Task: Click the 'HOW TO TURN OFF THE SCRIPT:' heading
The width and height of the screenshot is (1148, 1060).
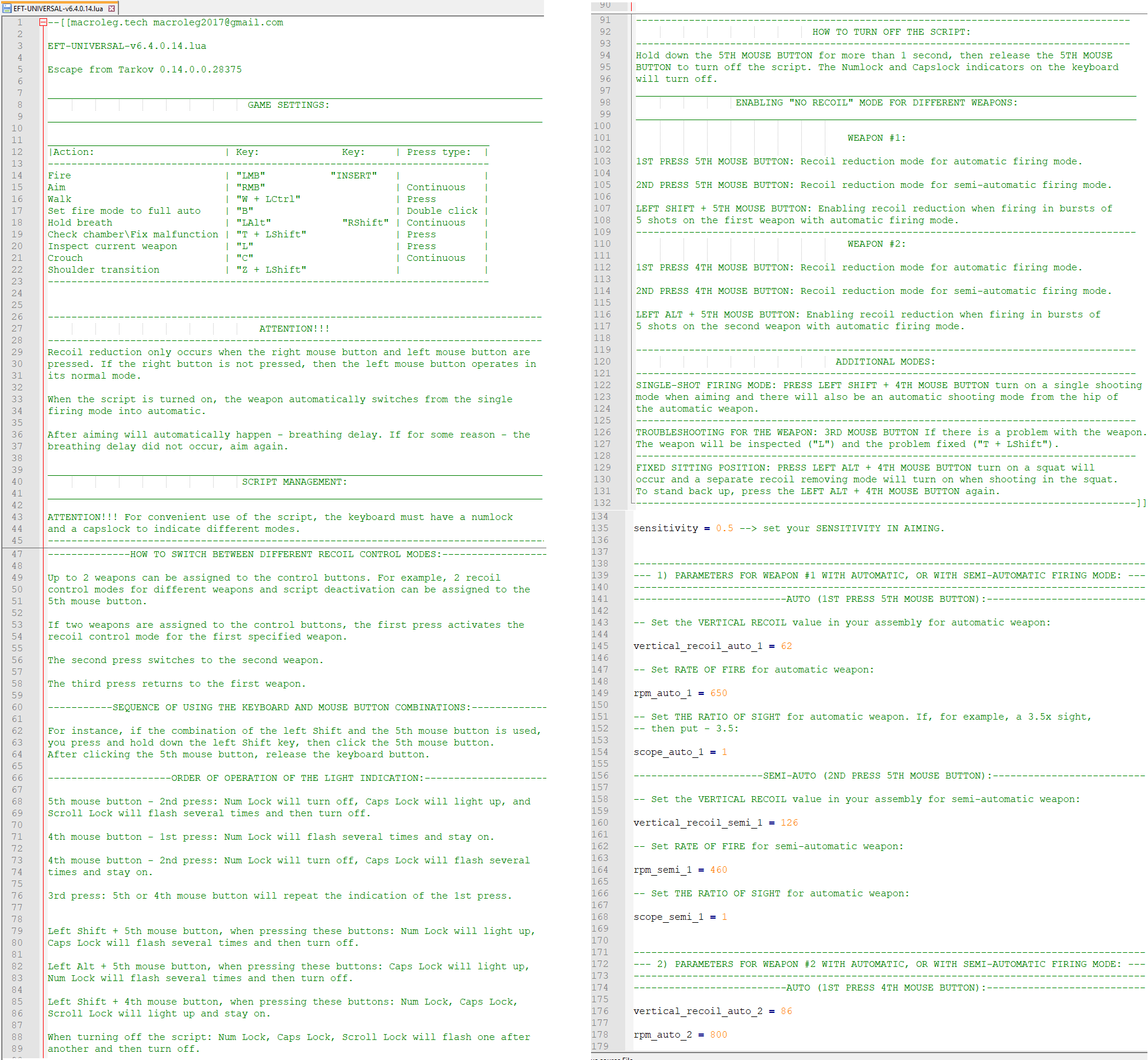Action: click(891, 32)
